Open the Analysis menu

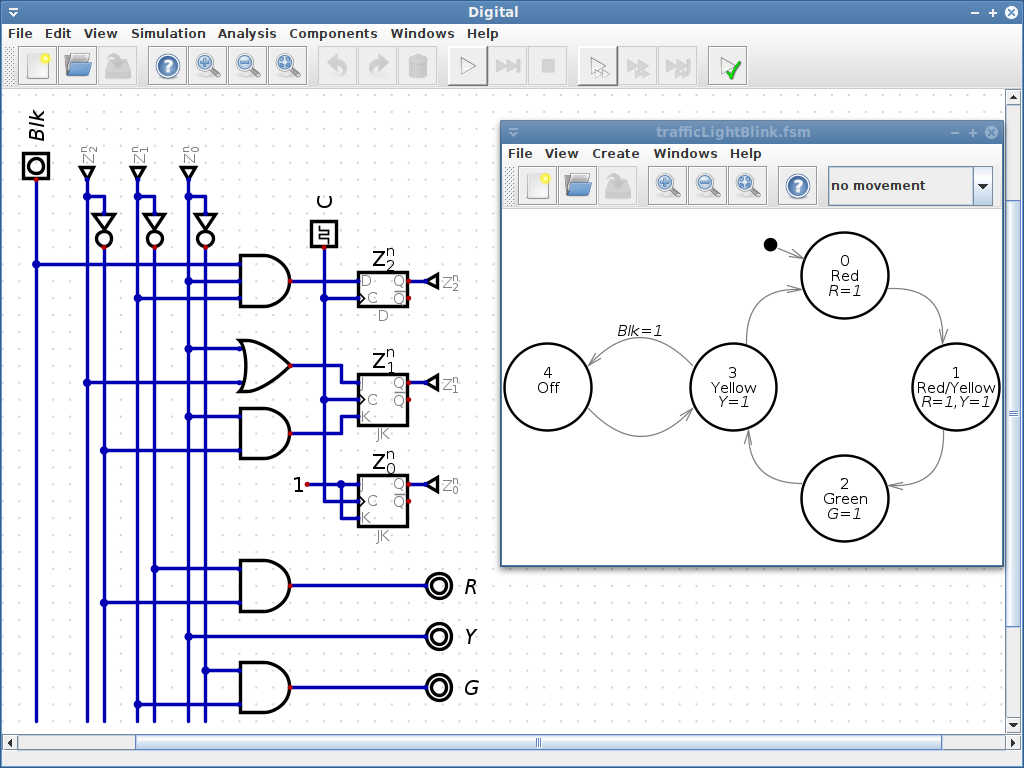tap(246, 33)
